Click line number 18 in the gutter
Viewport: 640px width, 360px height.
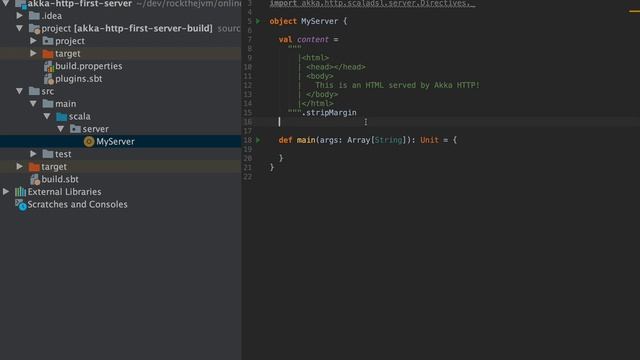pos(248,140)
